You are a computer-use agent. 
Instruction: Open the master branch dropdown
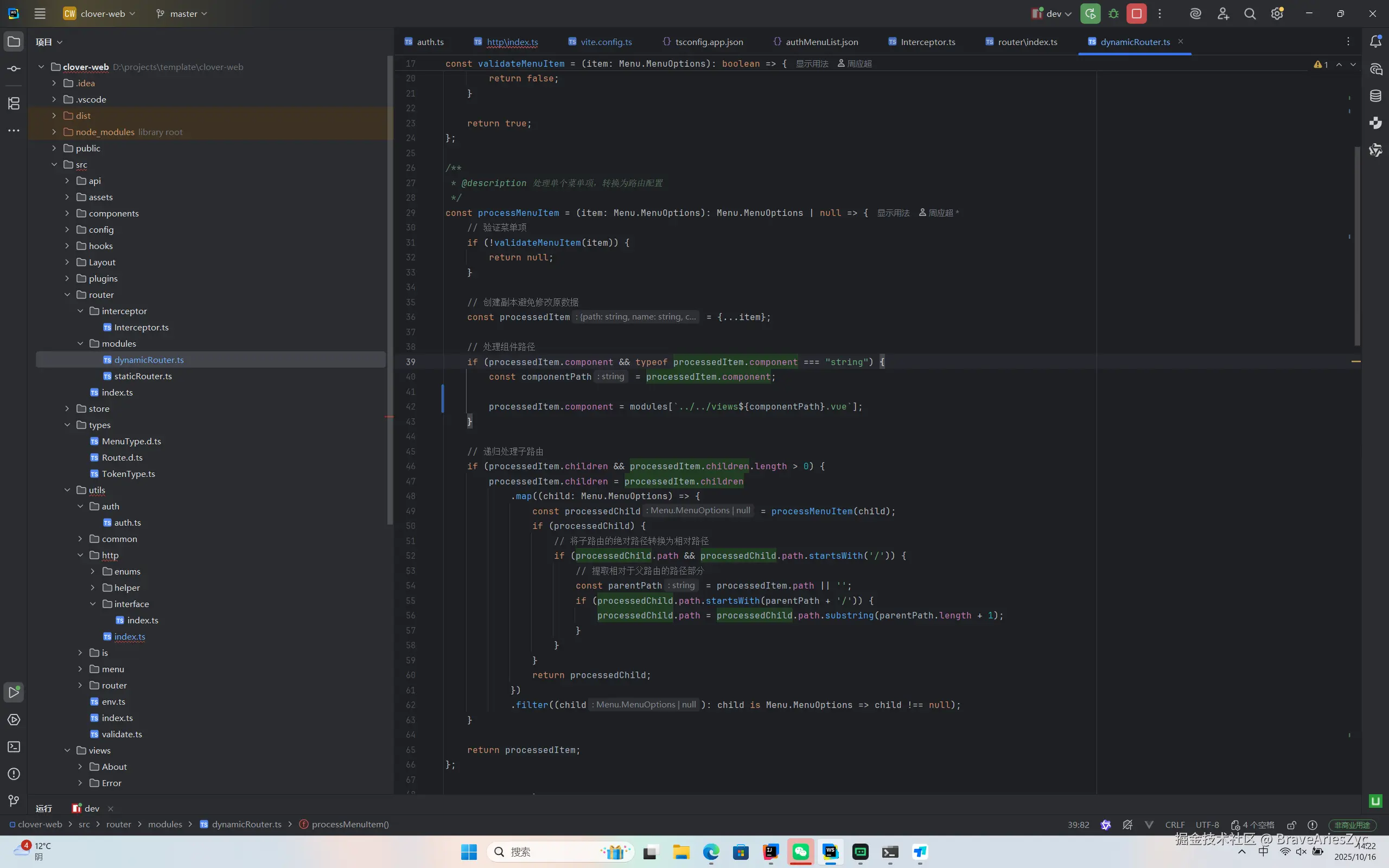click(182, 14)
